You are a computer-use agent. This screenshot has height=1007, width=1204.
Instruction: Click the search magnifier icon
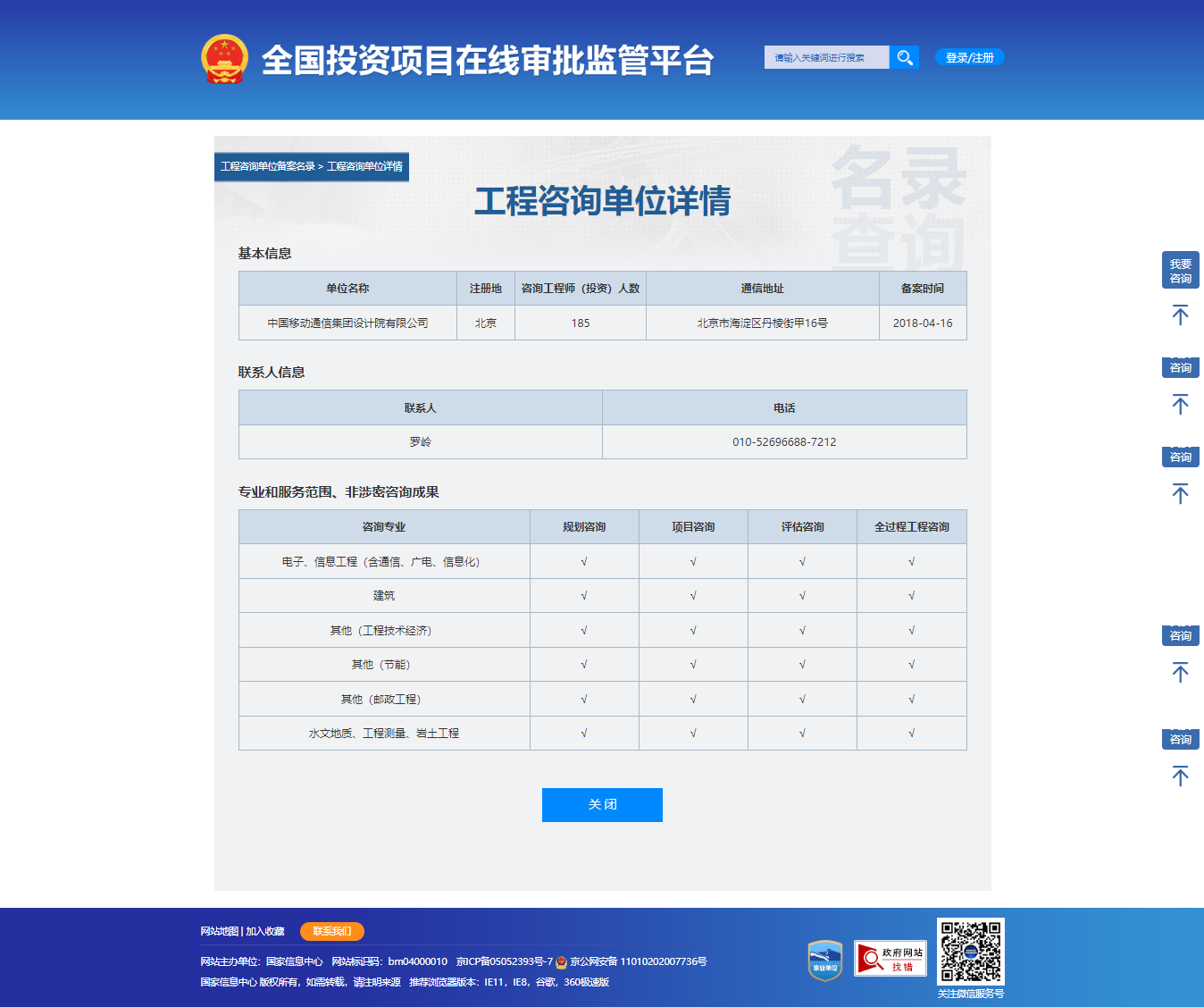[x=904, y=57]
